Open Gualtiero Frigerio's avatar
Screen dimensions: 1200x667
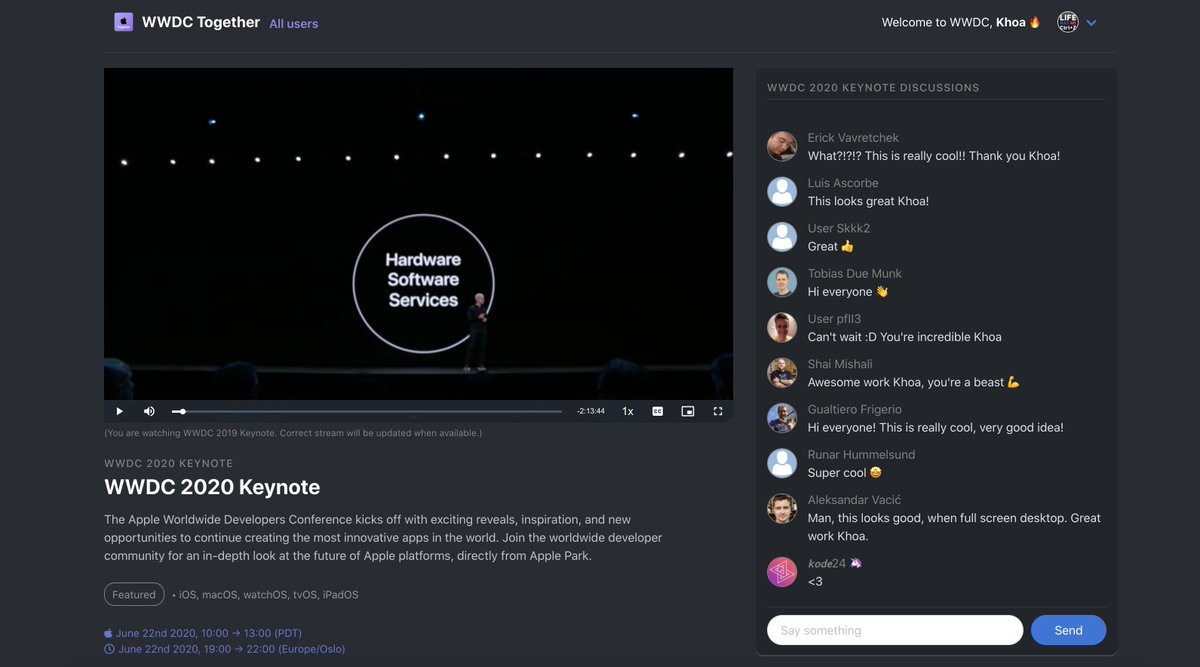782,418
